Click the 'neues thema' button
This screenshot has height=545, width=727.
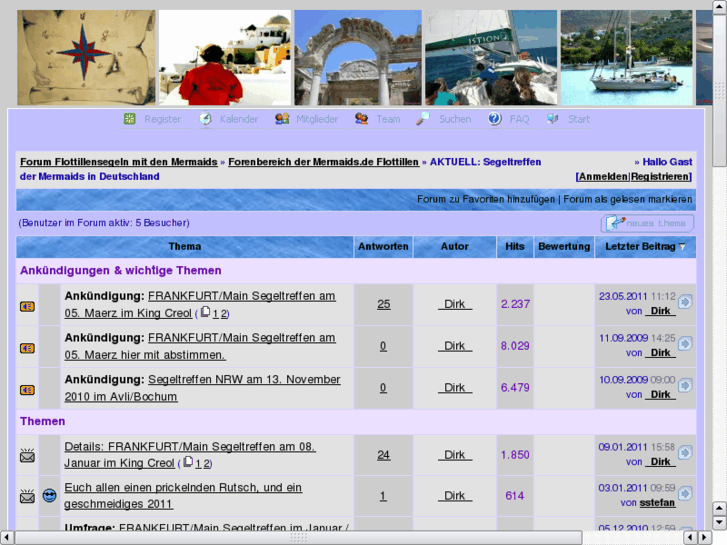coord(648,223)
